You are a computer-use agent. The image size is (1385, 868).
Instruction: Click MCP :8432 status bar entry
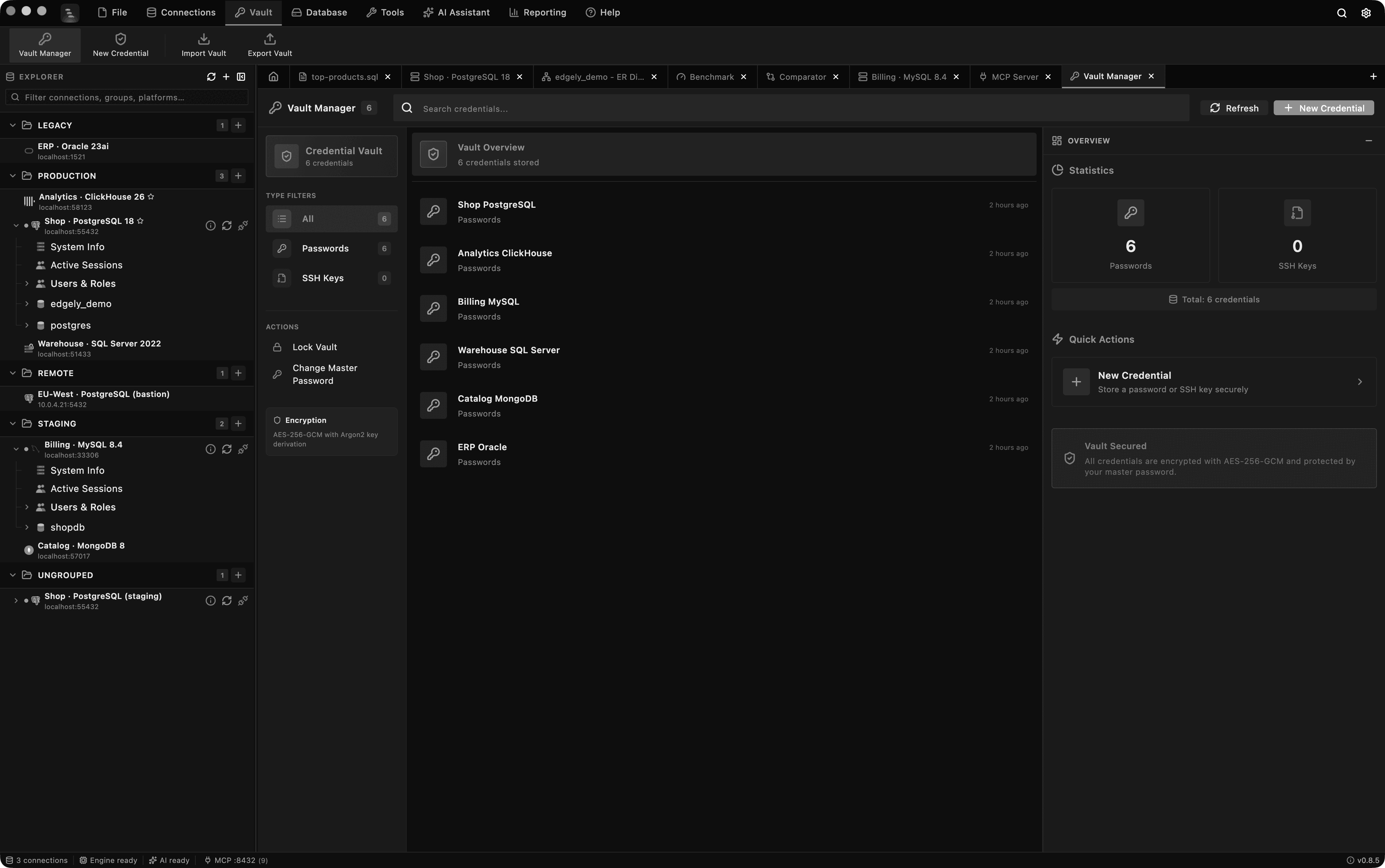click(x=235, y=860)
